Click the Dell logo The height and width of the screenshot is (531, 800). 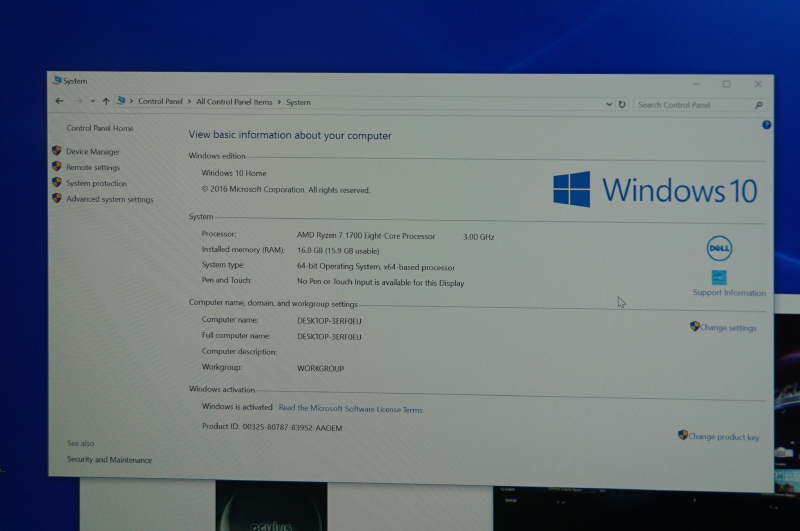719,248
